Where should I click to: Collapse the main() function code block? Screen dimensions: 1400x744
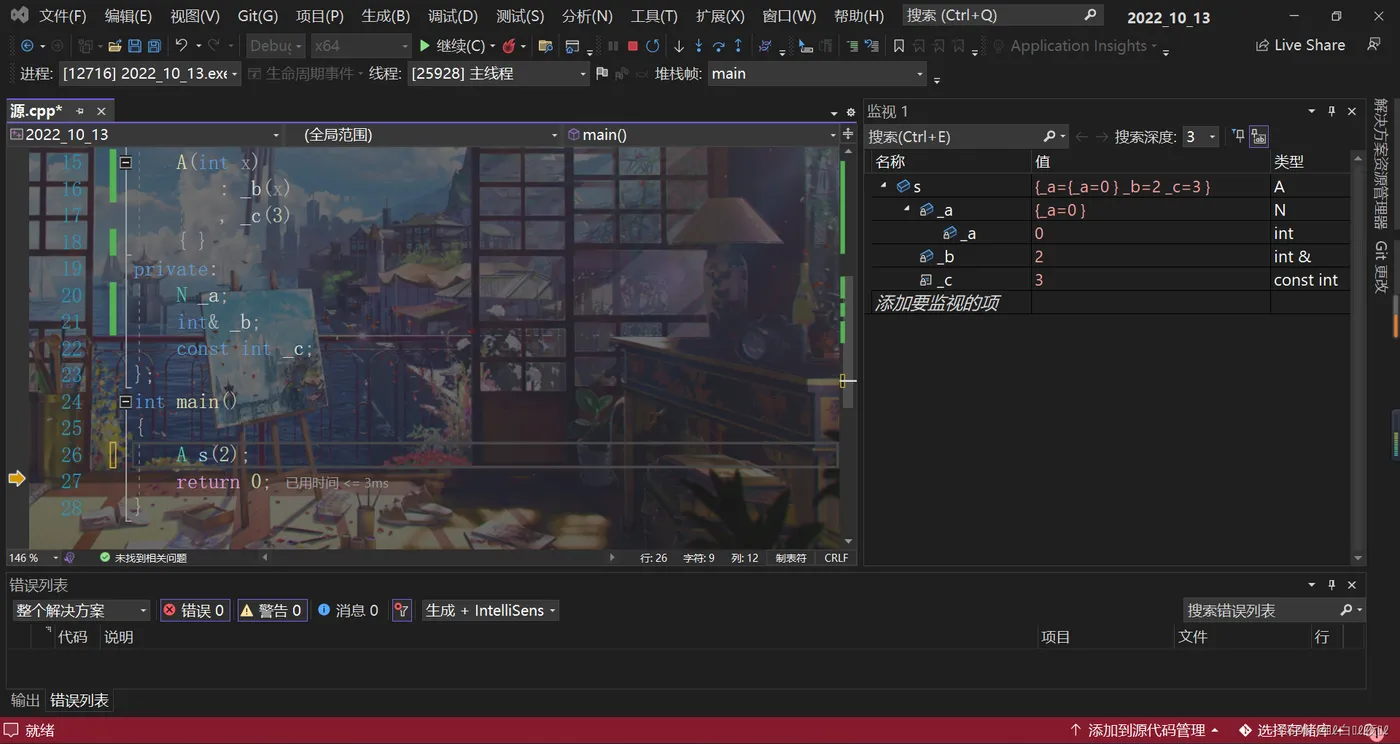[x=125, y=402]
